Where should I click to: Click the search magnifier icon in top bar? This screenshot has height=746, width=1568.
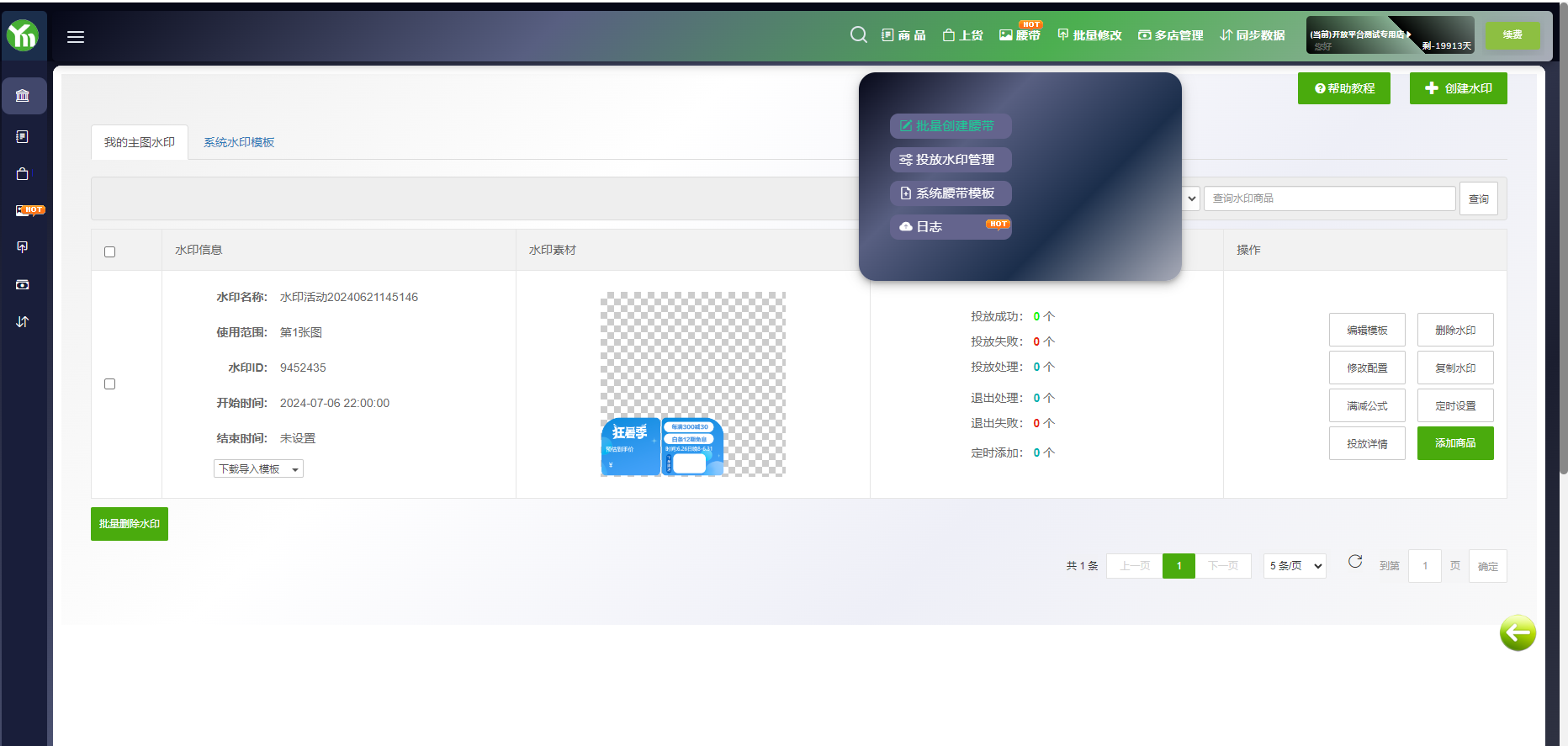(x=858, y=34)
